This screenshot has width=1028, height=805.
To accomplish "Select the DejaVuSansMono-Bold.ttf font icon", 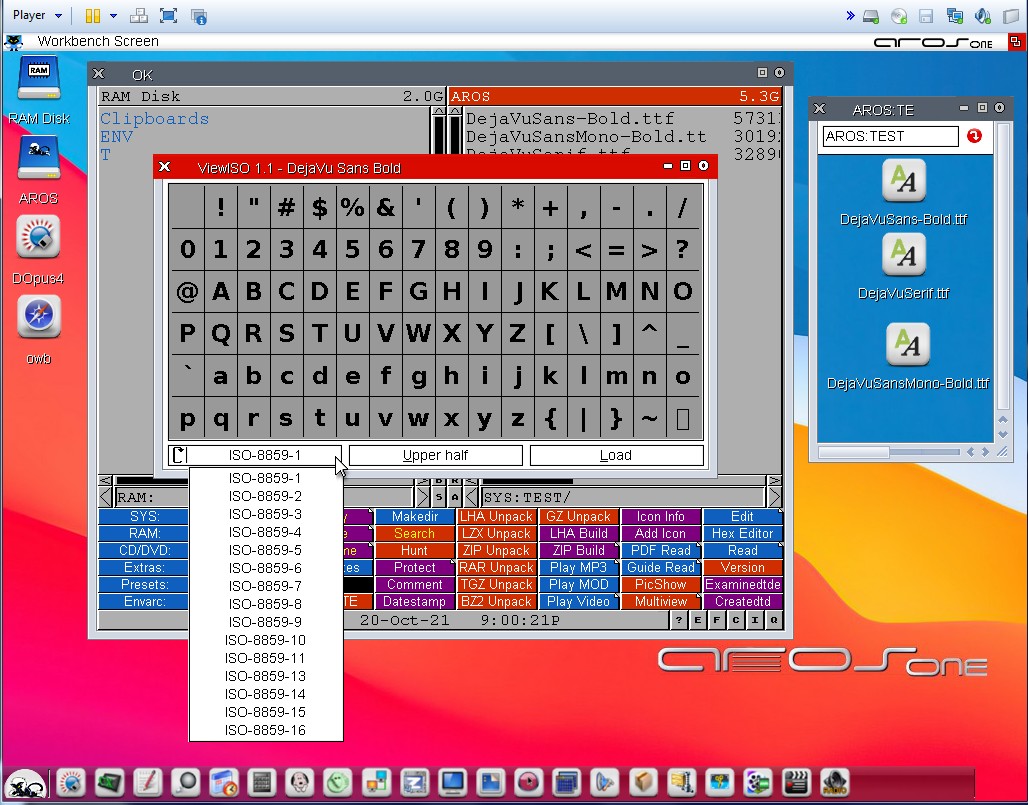I will [x=907, y=345].
